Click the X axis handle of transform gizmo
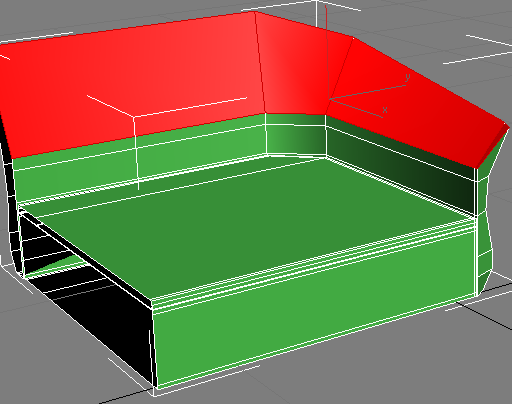 pos(357,108)
